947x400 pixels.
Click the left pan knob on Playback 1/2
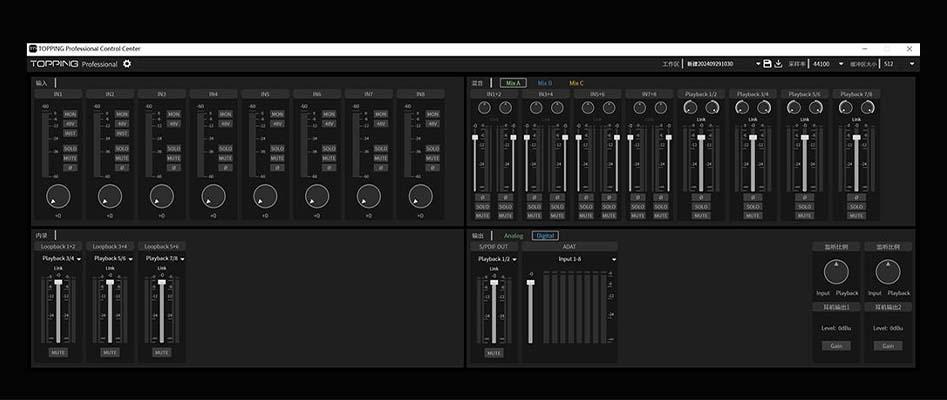click(x=690, y=107)
